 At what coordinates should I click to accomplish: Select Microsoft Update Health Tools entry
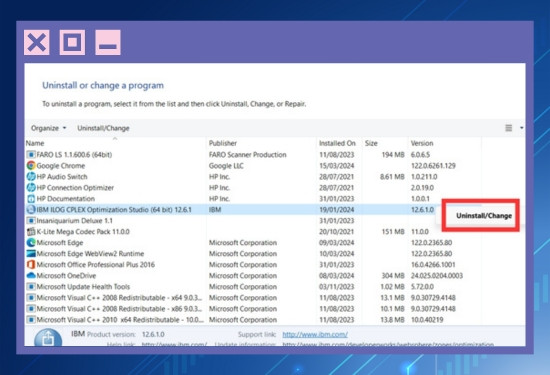pyautogui.click(x=83, y=287)
